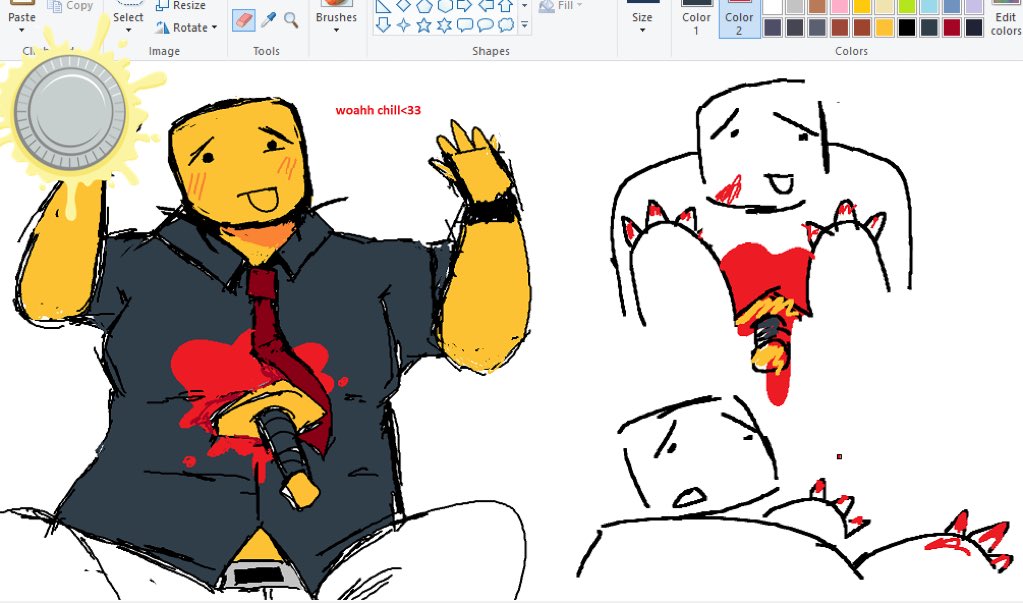Screen dimensions: 1023x603
Task: Activate the Magnifier zoom tool
Action: click(291, 20)
